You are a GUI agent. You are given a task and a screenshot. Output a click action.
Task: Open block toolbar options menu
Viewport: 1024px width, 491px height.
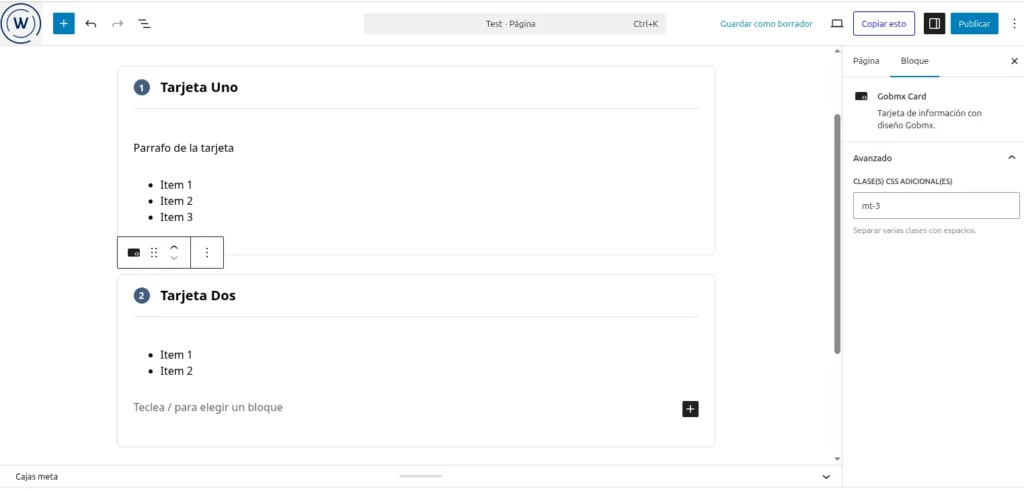pyautogui.click(x=207, y=253)
